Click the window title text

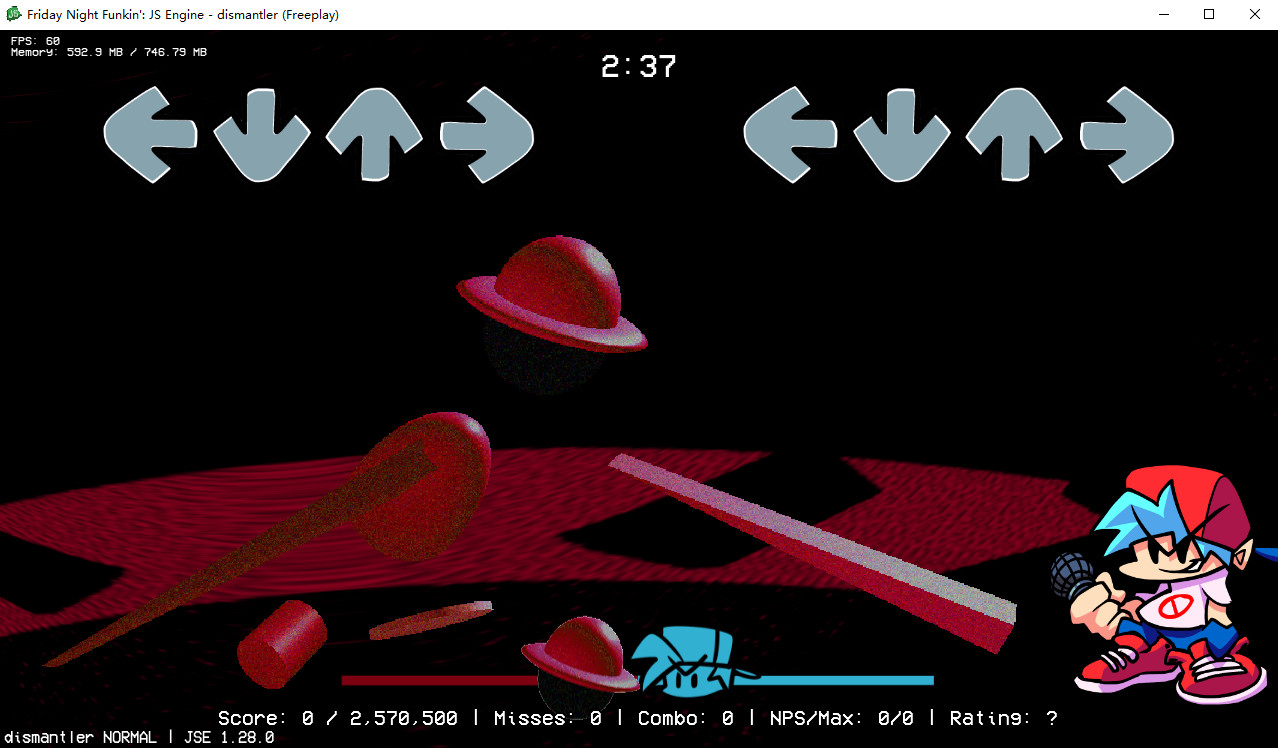click(x=183, y=14)
